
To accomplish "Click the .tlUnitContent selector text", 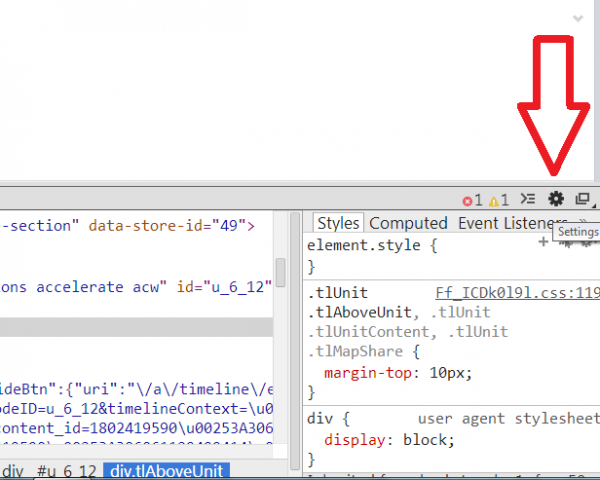I will click(x=368, y=332).
